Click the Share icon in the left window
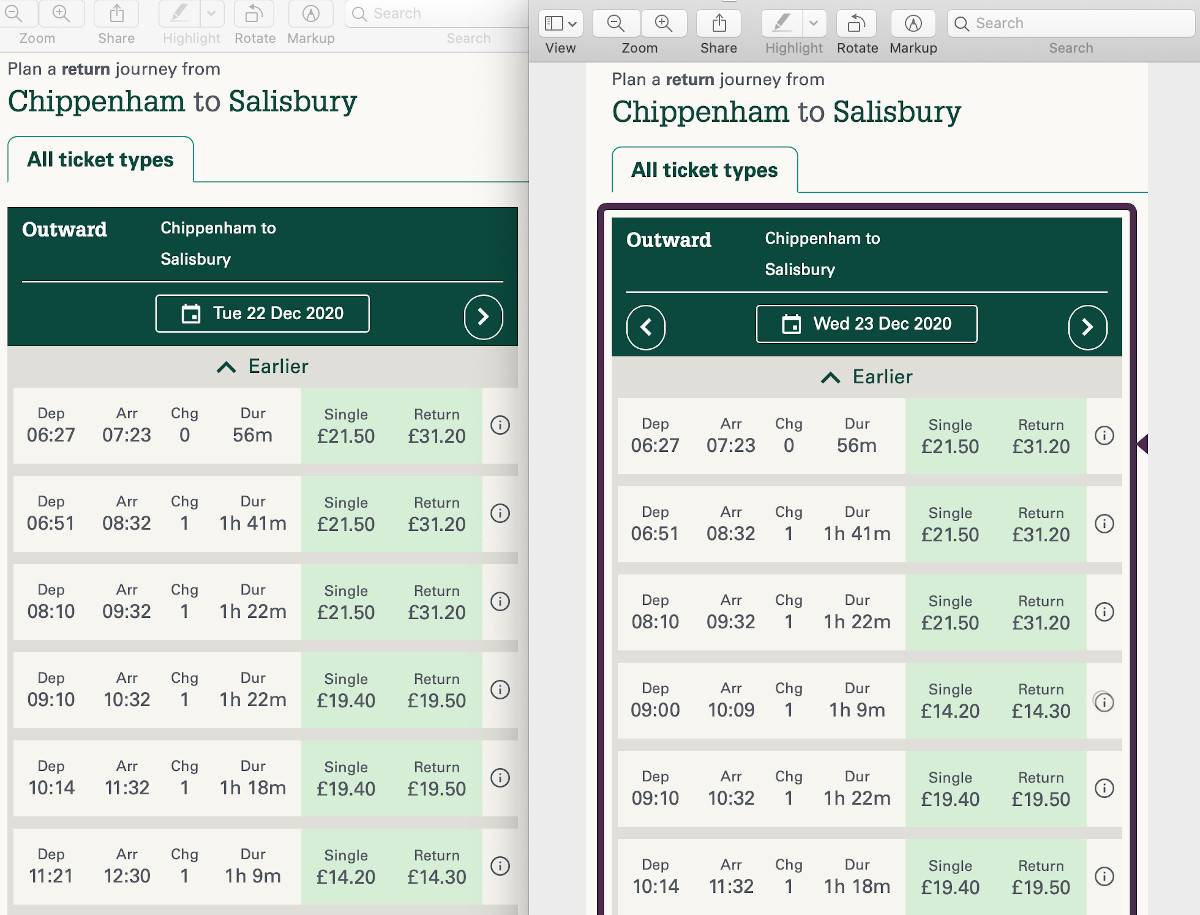1200x915 pixels. pyautogui.click(x=117, y=14)
